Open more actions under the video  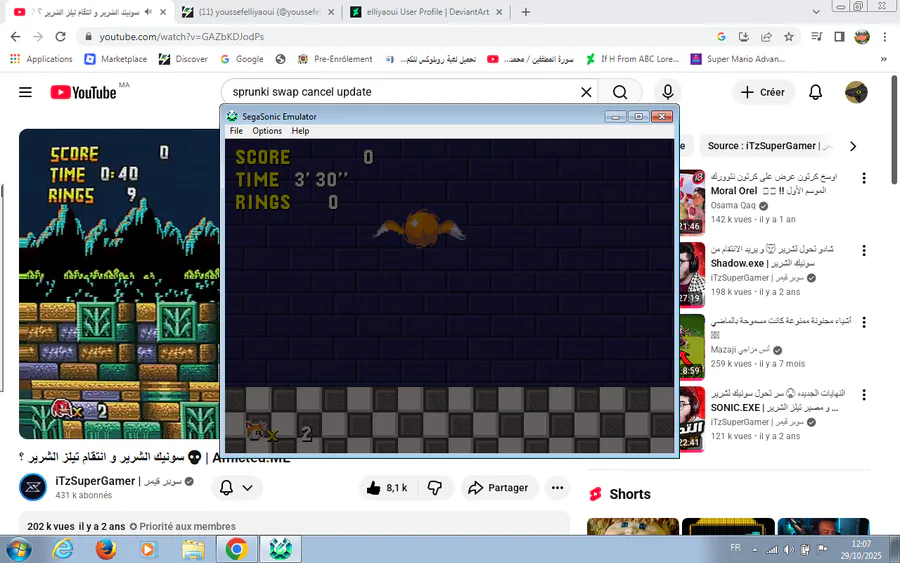557,488
